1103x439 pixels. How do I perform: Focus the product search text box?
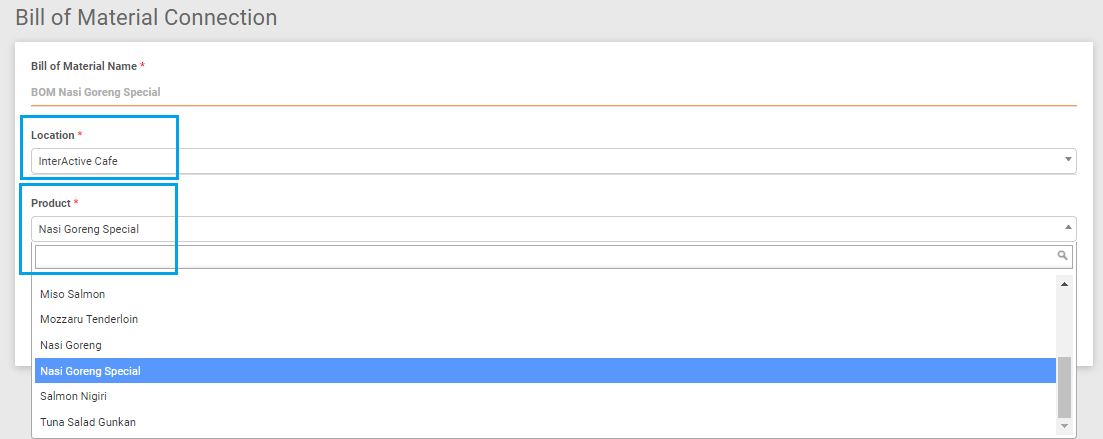pos(545,257)
